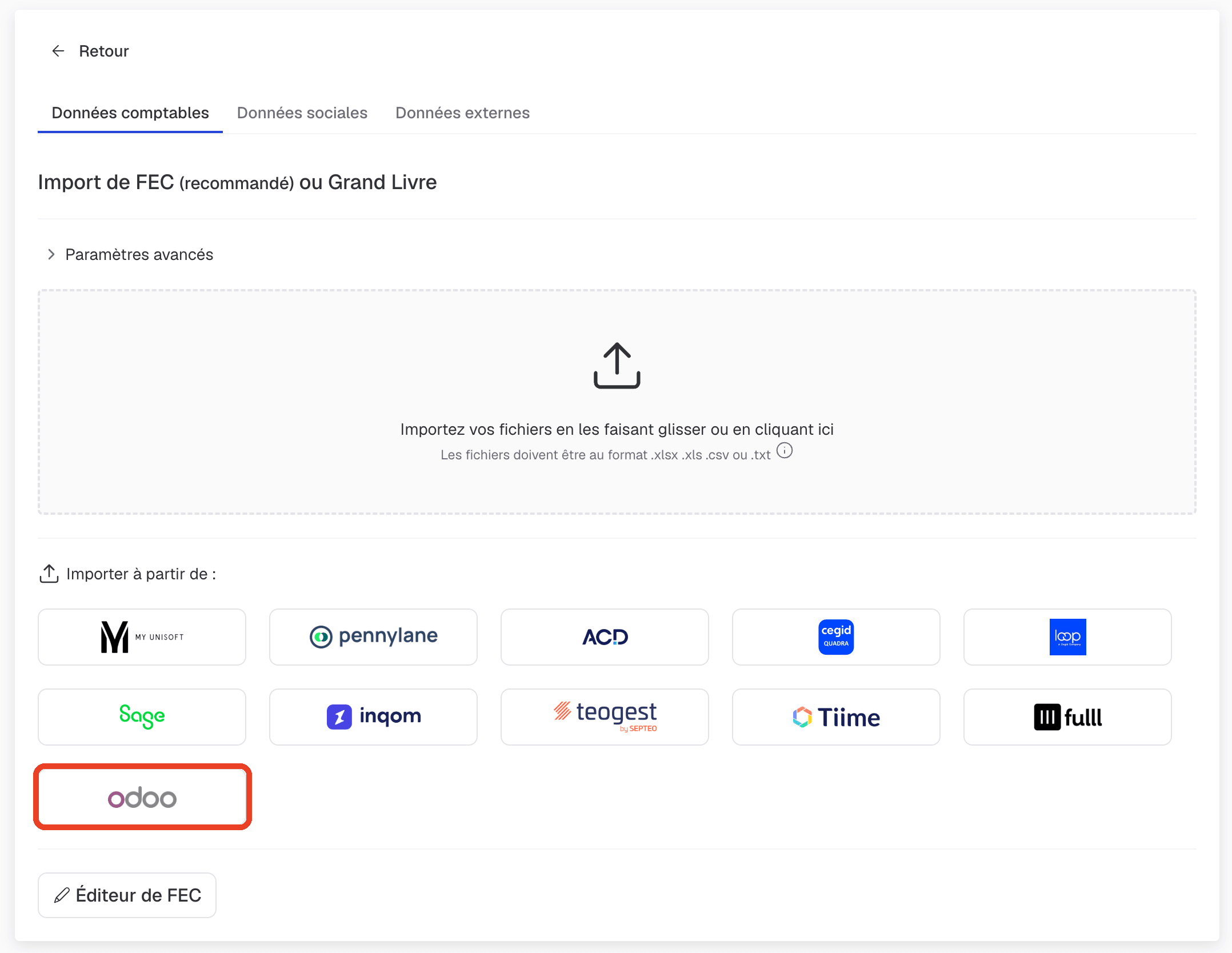Click the back arrow icon

58,51
